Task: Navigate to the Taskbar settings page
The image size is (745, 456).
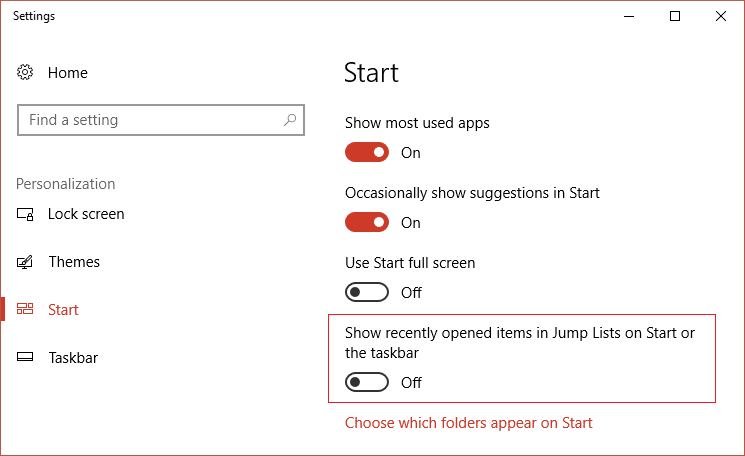Action: 73,358
